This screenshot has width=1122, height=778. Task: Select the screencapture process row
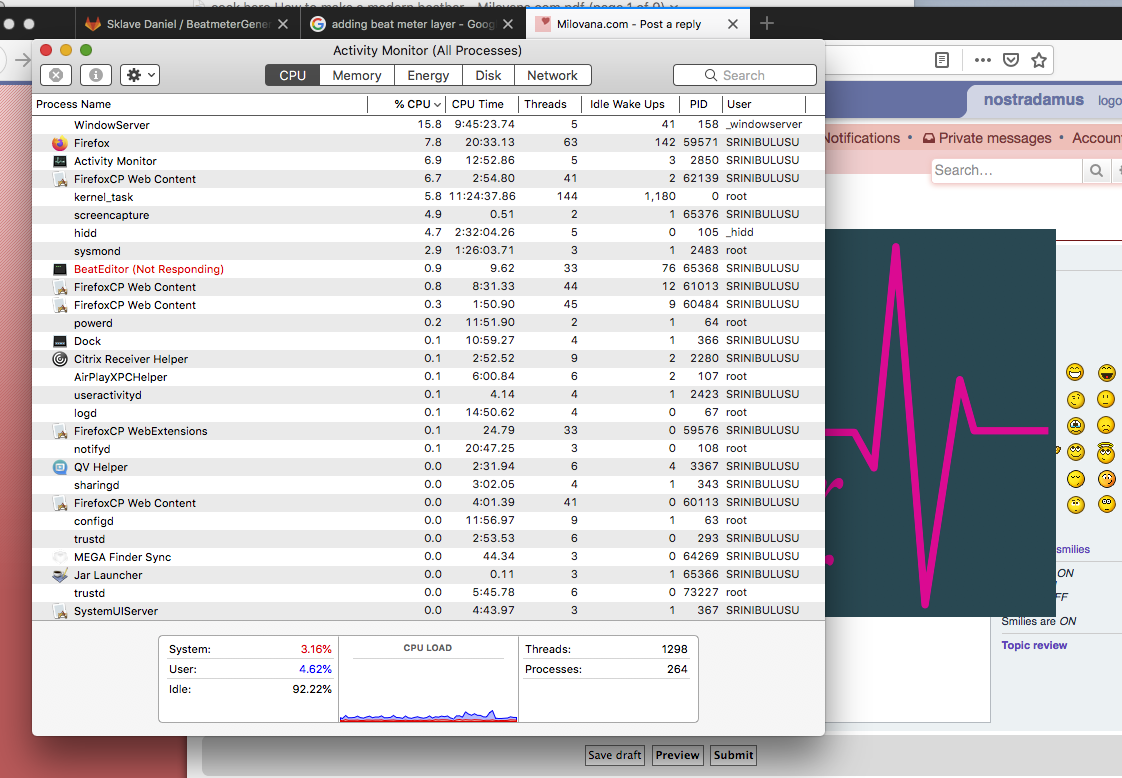(x=428, y=215)
